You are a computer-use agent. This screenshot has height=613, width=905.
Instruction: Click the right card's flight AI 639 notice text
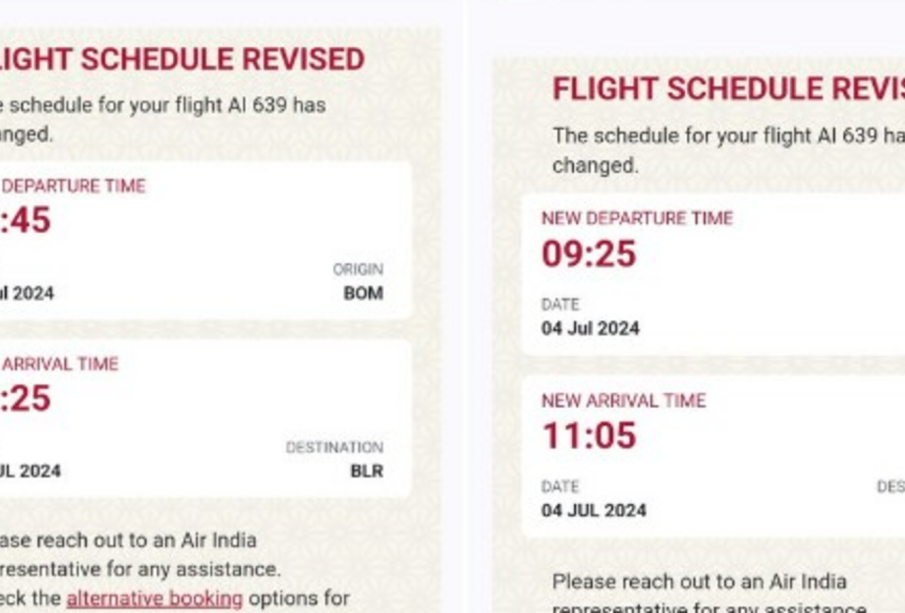coord(728,150)
